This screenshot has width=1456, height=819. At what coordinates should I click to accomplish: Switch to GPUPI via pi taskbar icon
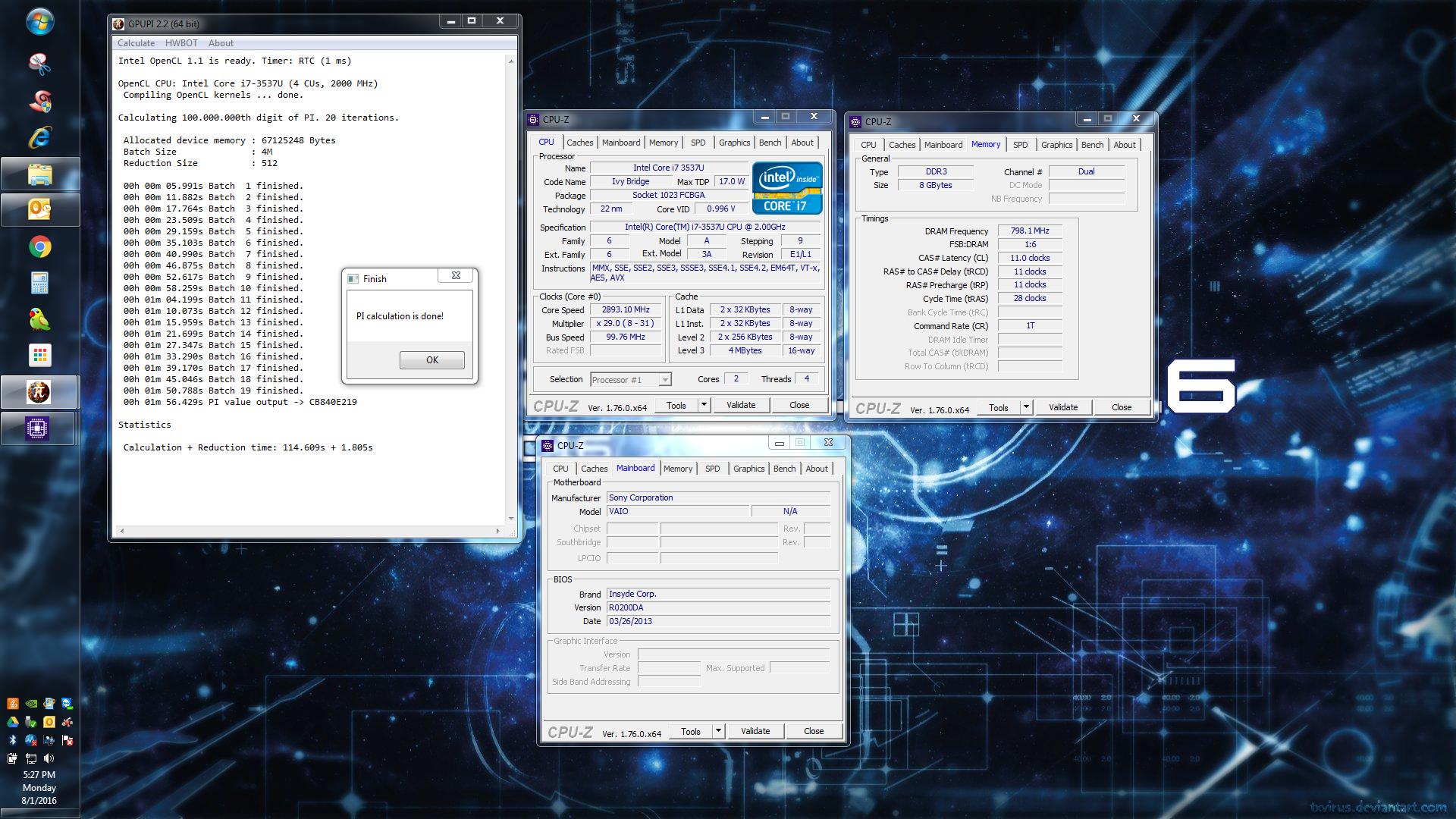pyautogui.click(x=39, y=392)
